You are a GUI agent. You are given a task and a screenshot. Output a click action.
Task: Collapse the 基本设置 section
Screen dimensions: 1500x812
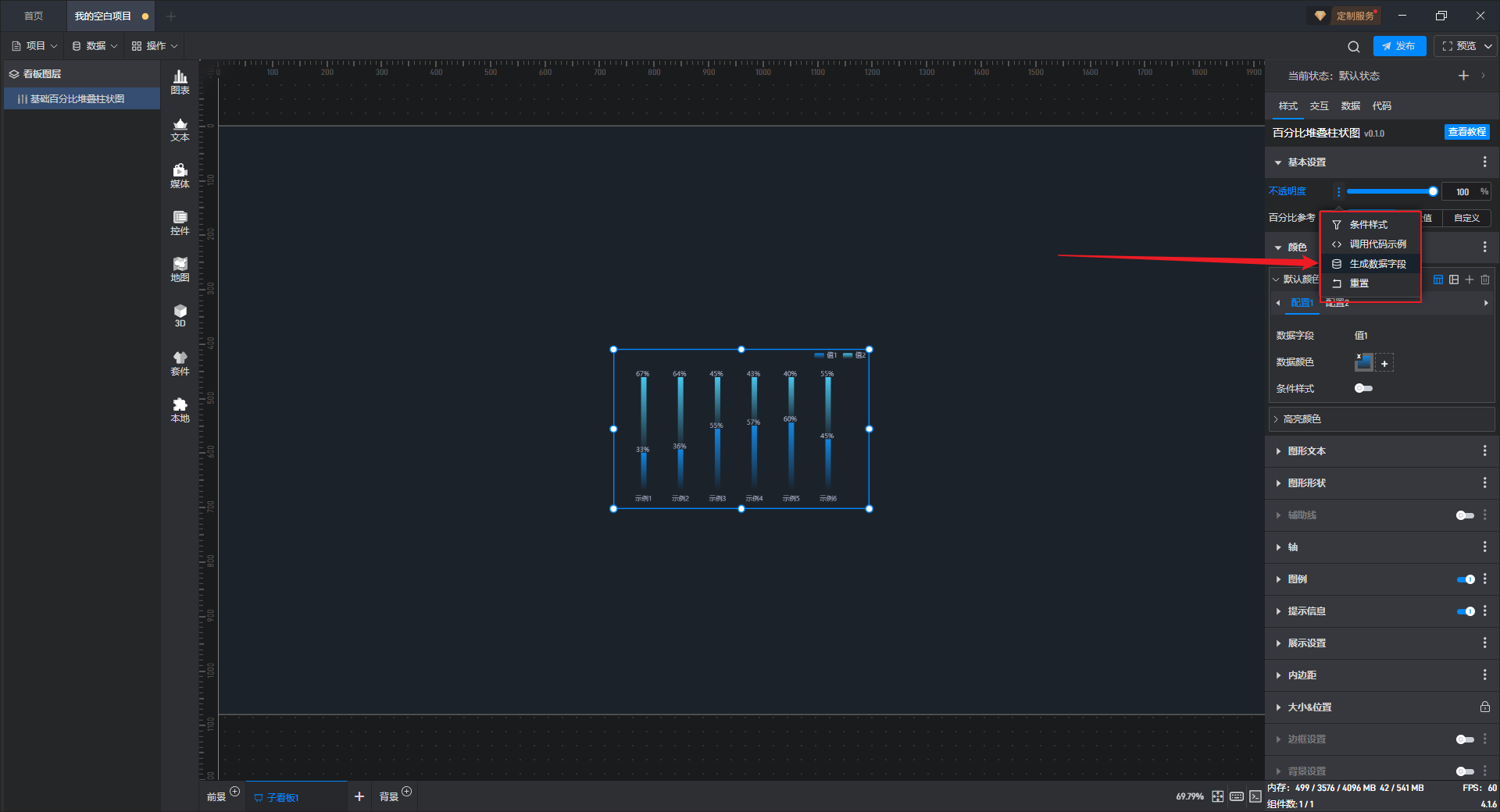[x=1278, y=162]
